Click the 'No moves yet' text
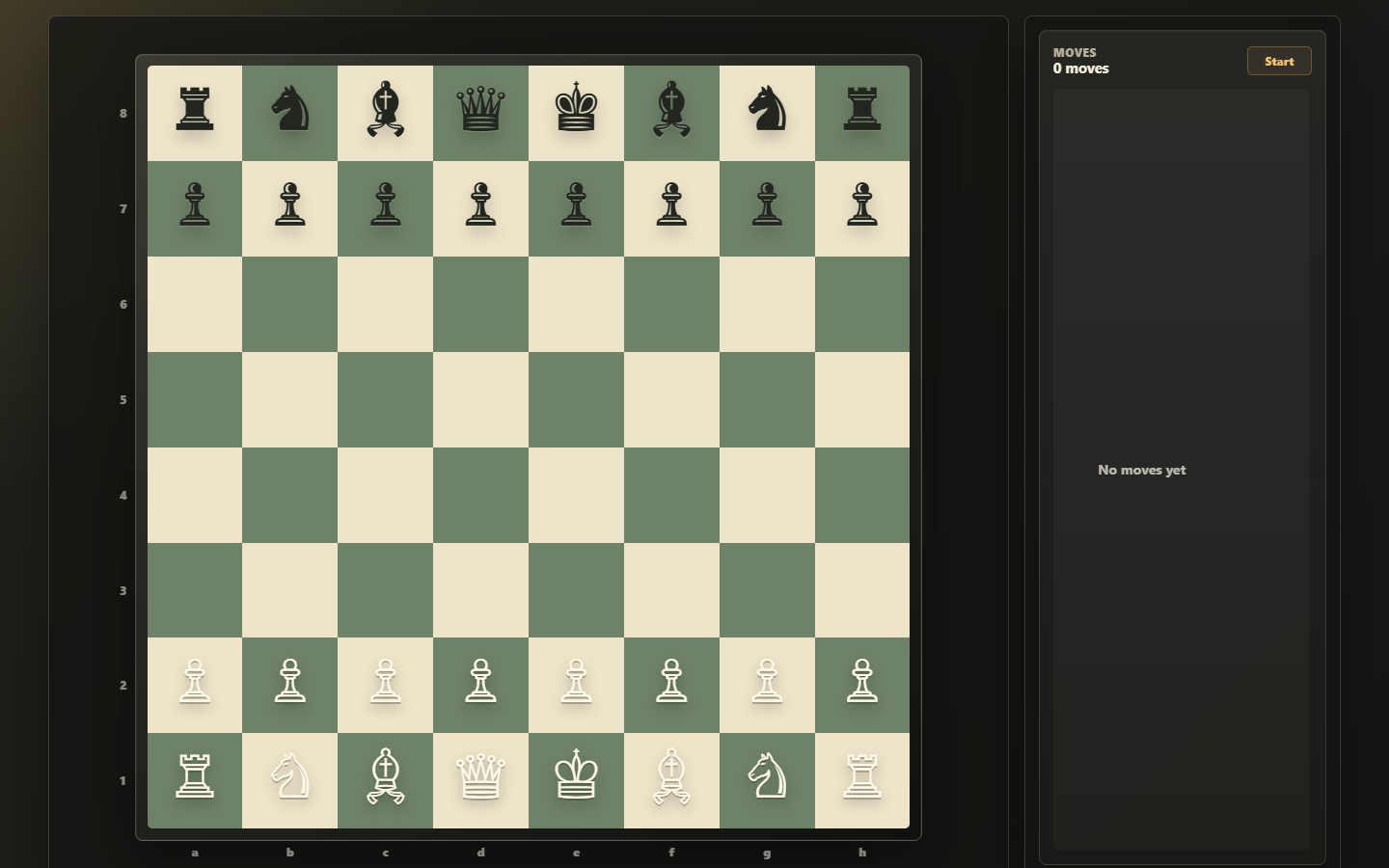The width and height of the screenshot is (1389, 868). [x=1142, y=470]
